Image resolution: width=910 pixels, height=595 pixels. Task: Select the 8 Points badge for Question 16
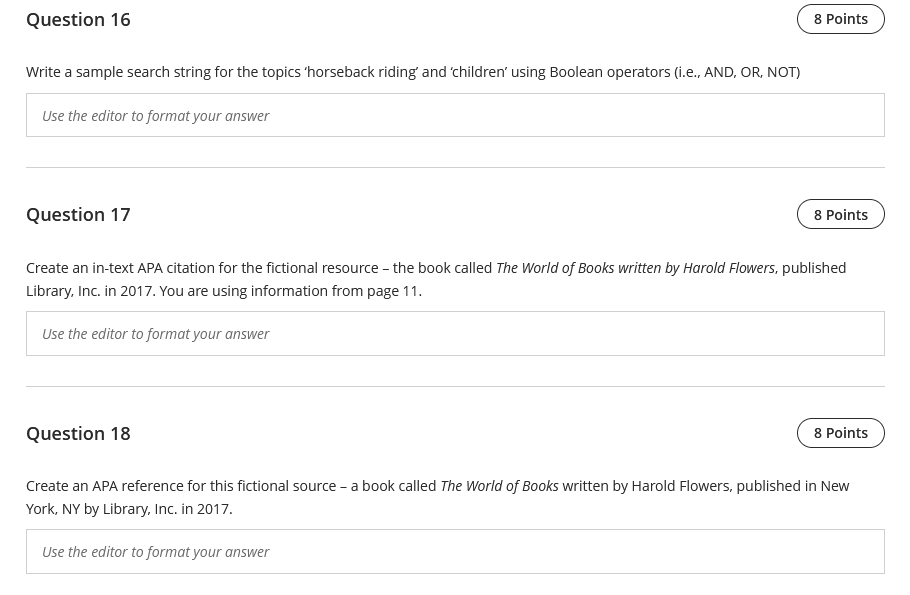tap(840, 18)
